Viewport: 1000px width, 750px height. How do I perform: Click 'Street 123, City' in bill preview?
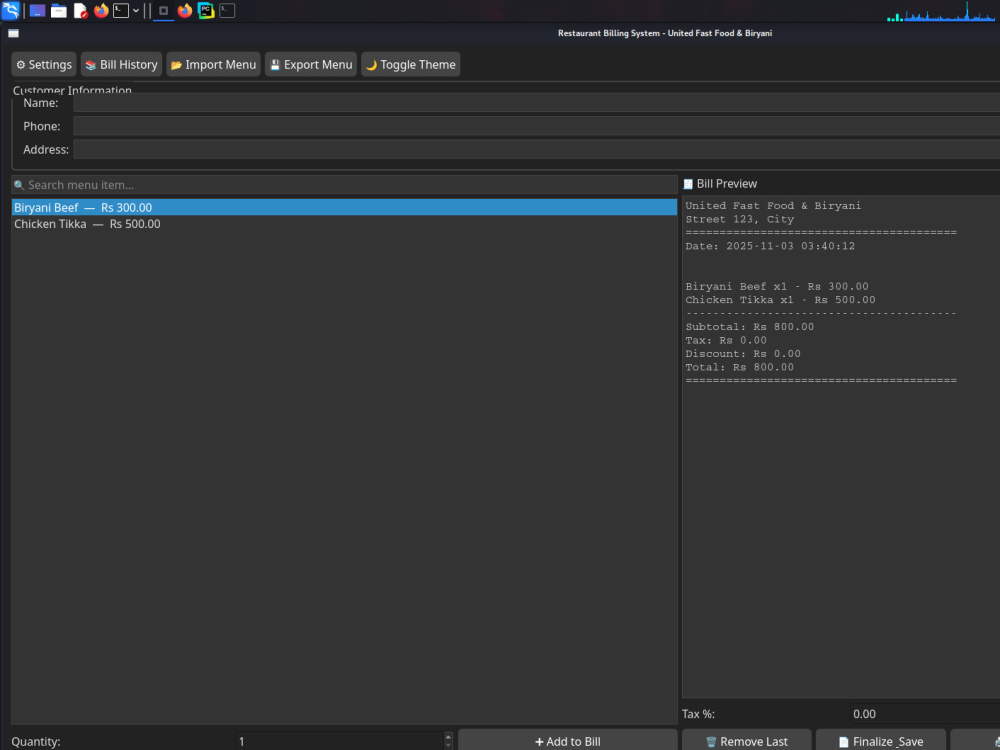coord(740,219)
